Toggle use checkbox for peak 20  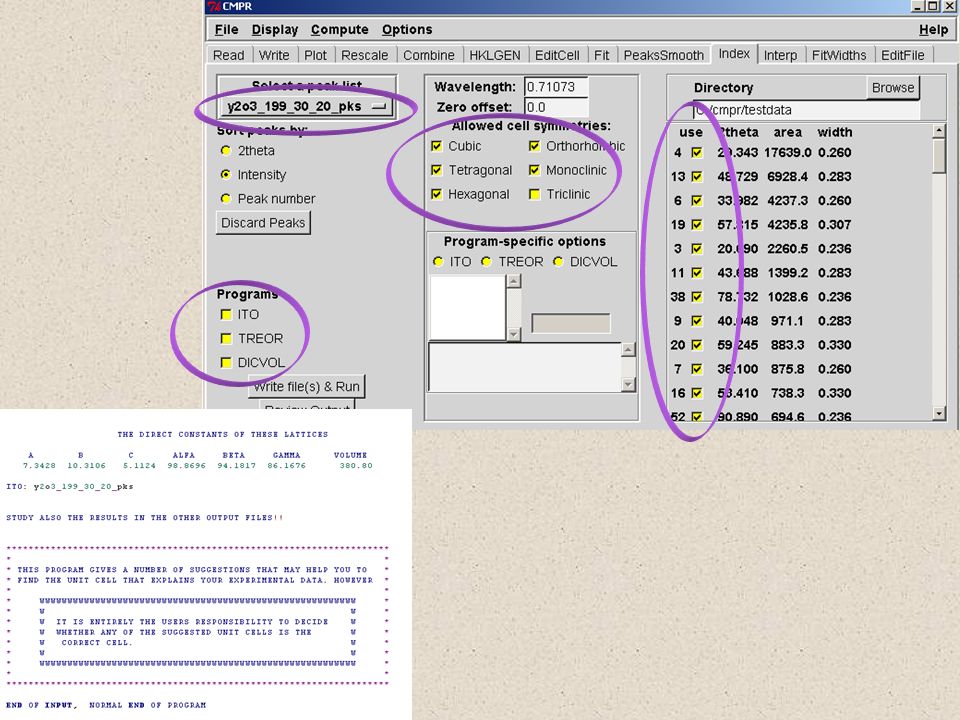coord(697,345)
